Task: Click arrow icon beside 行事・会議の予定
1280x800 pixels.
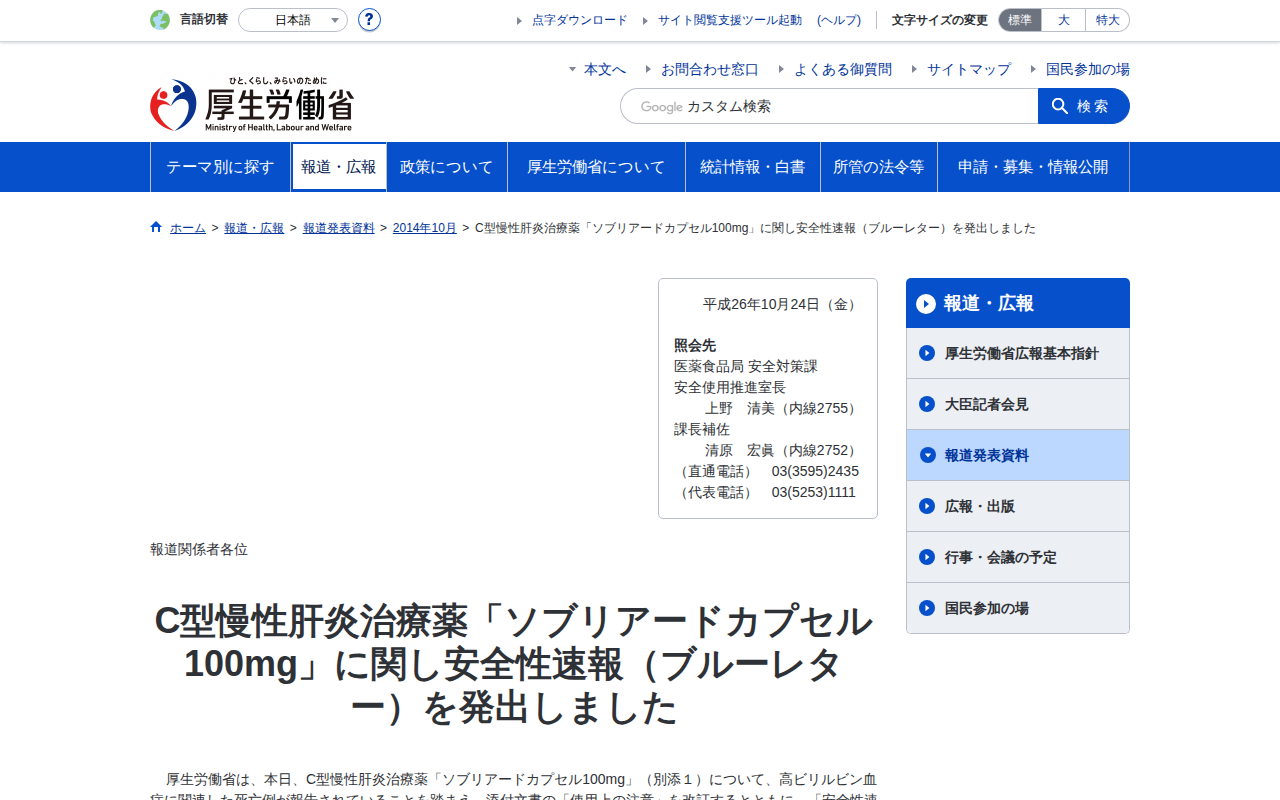Action: (927, 557)
